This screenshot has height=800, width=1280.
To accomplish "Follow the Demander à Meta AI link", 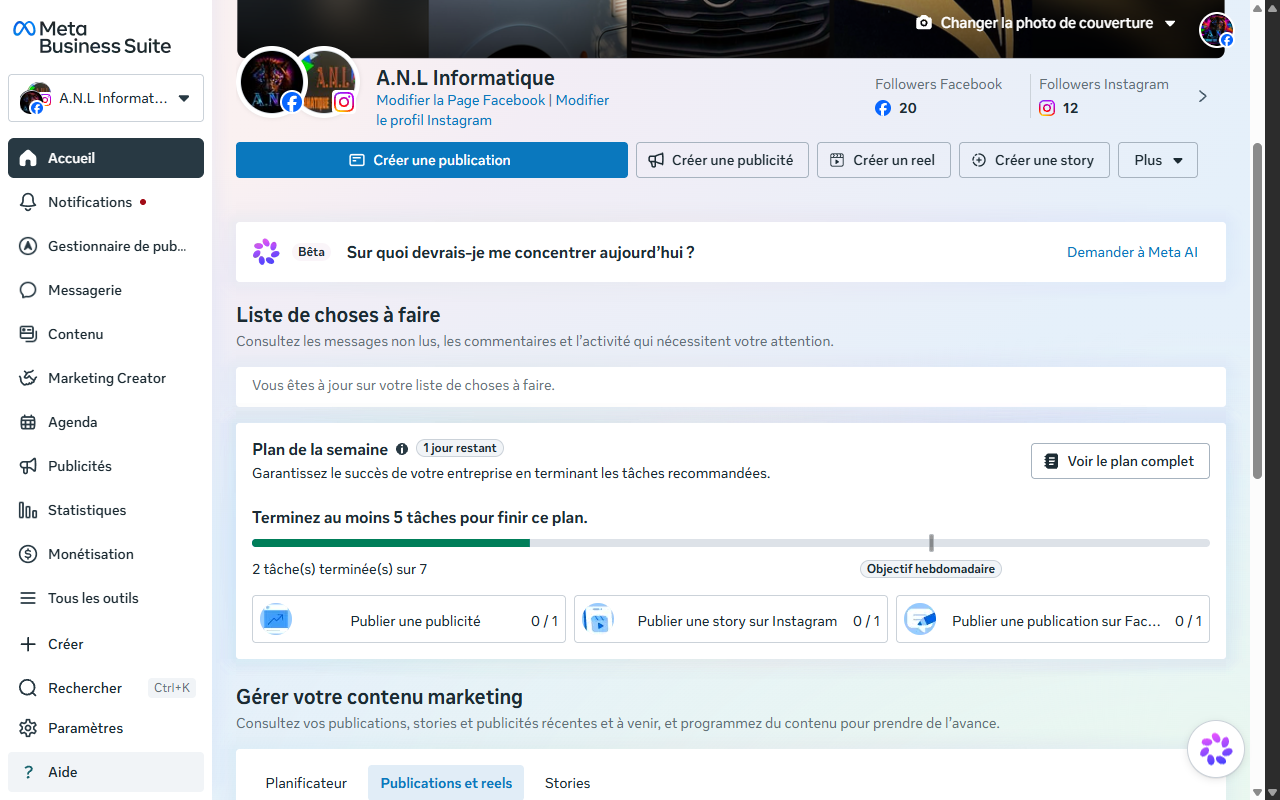I will click(x=1132, y=252).
